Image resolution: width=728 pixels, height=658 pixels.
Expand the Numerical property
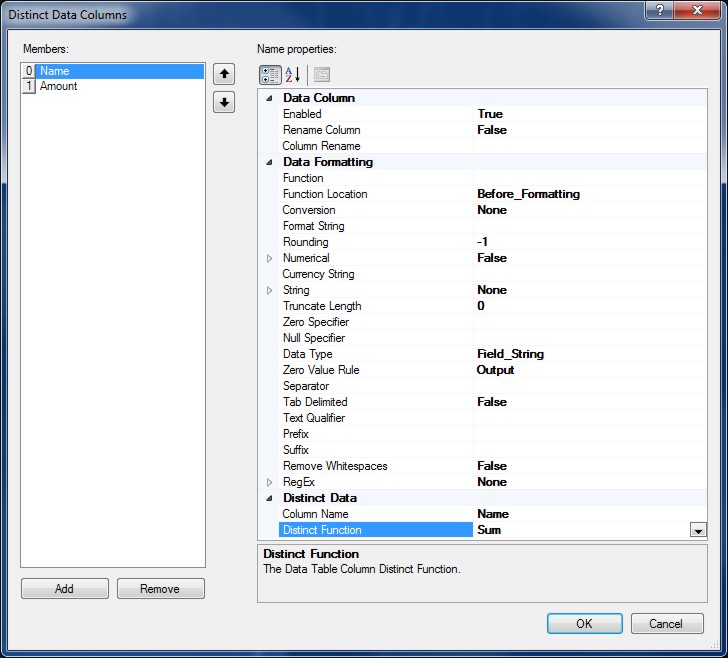pos(268,258)
